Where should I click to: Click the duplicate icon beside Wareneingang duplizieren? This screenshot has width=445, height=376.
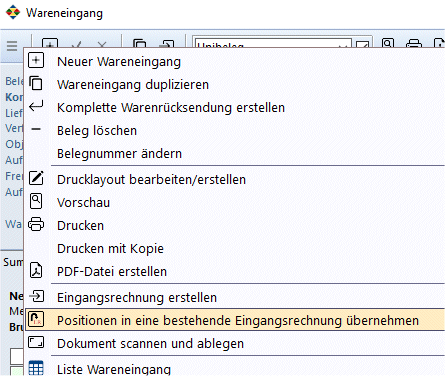tap(36, 83)
